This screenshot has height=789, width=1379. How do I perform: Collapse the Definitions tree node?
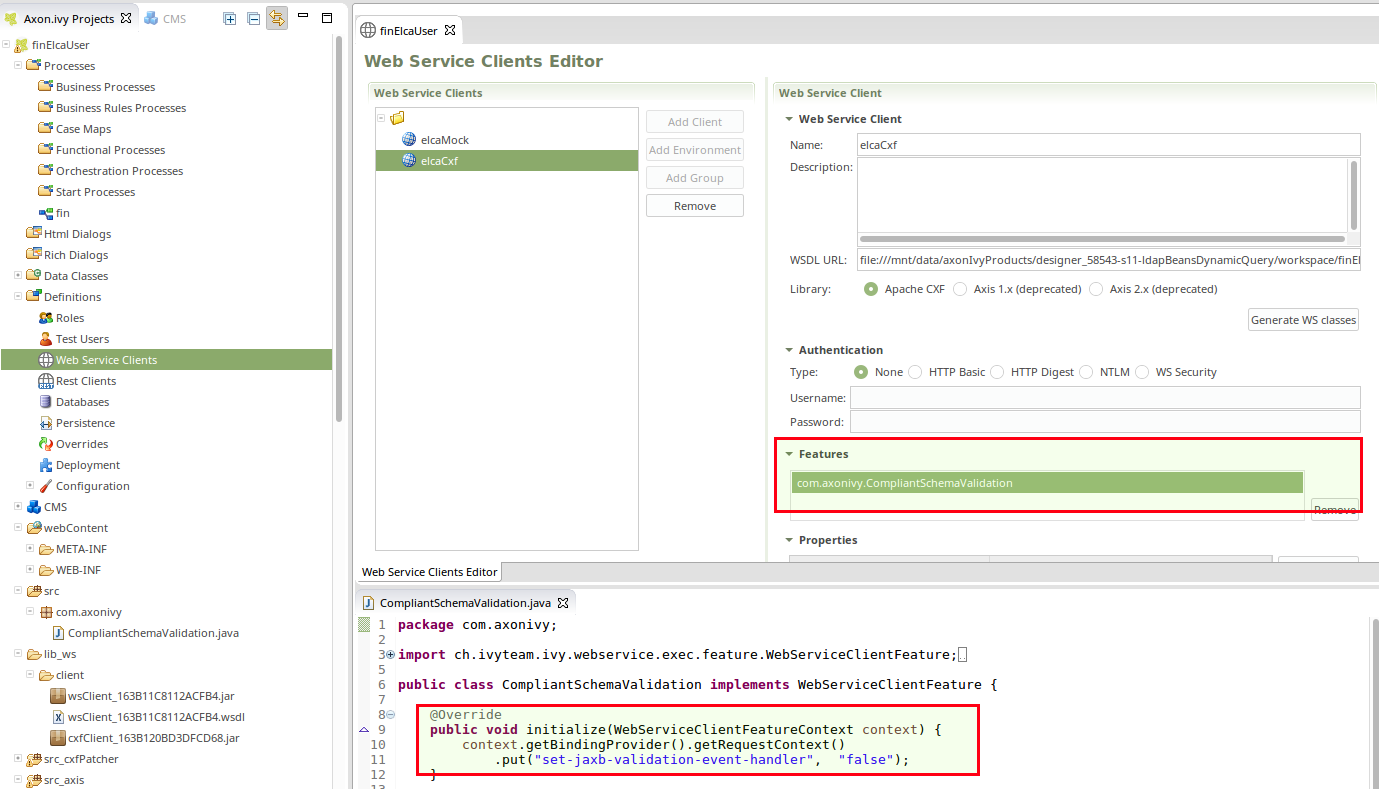pyautogui.click(x=18, y=297)
